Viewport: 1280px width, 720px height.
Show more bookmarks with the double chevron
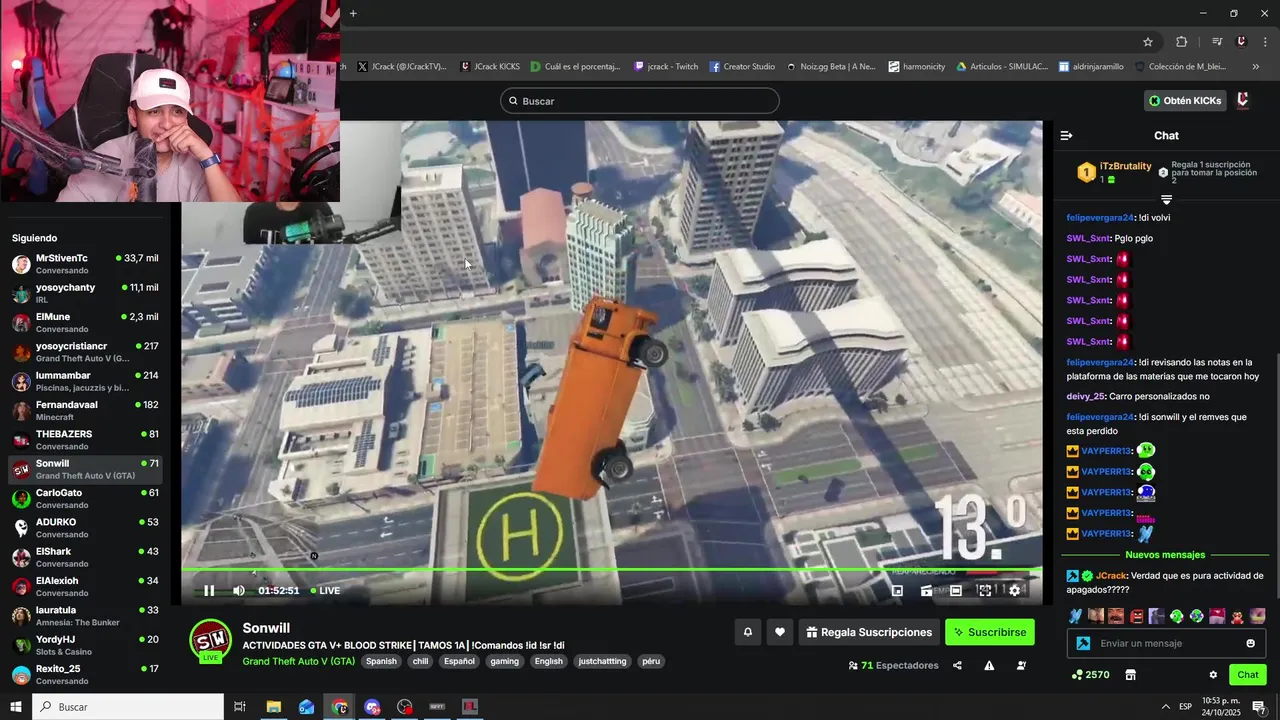coord(1256,67)
